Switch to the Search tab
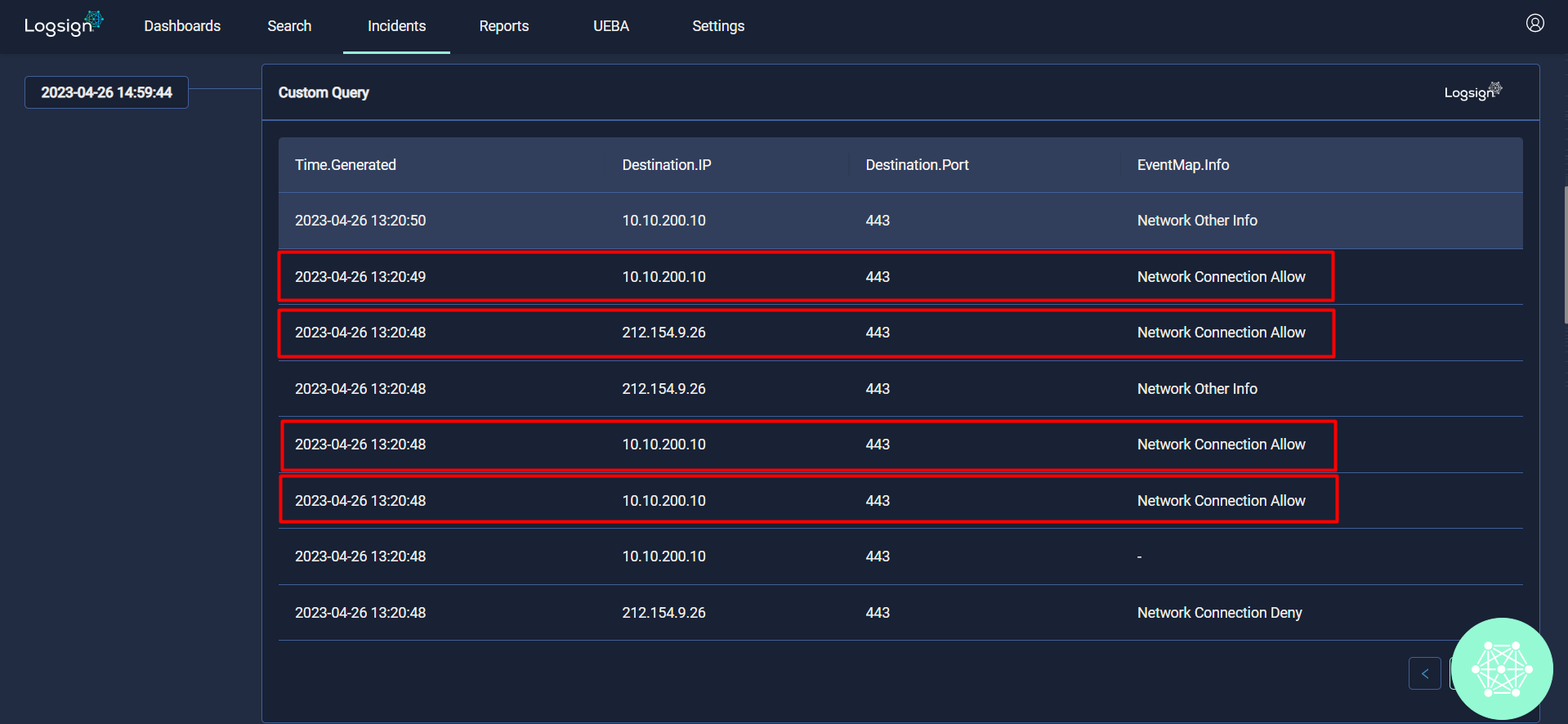The height and width of the screenshot is (724, 1568). click(x=289, y=26)
